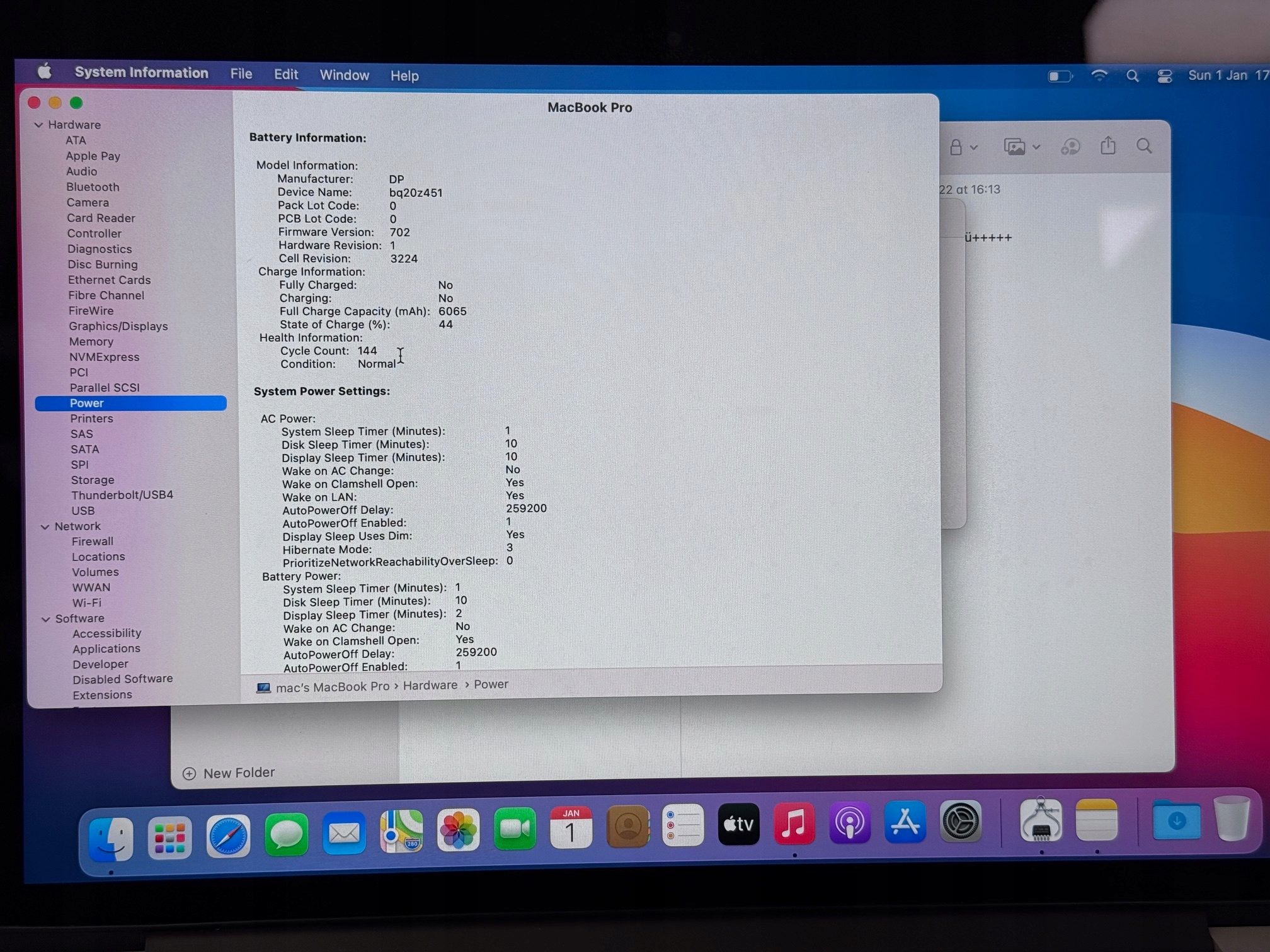Open Music app in Dock
The height and width of the screenshot is (952, 1270).
tap(794, 823)
